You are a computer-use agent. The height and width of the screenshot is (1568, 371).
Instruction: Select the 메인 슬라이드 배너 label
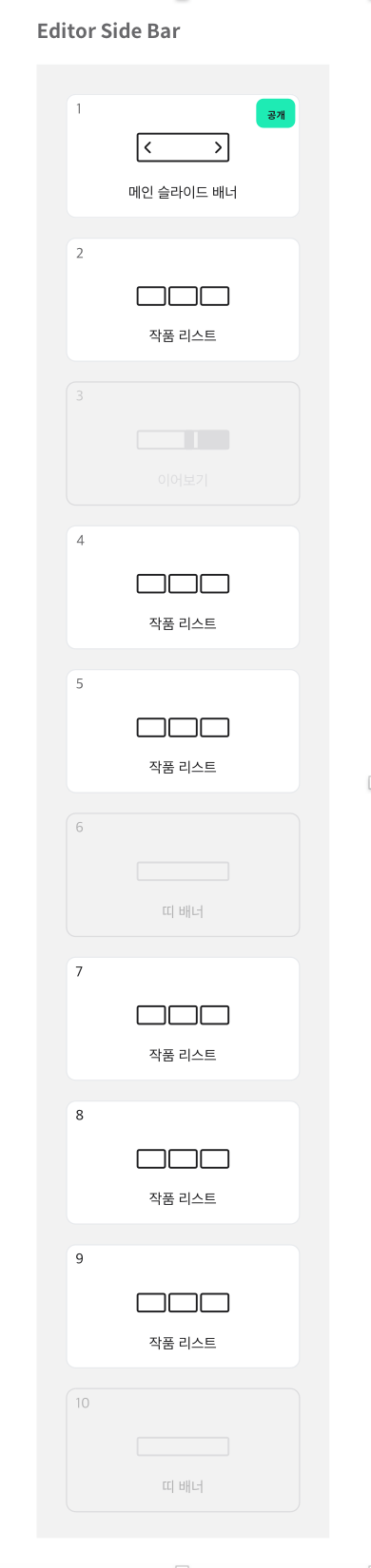coord(183,192)
